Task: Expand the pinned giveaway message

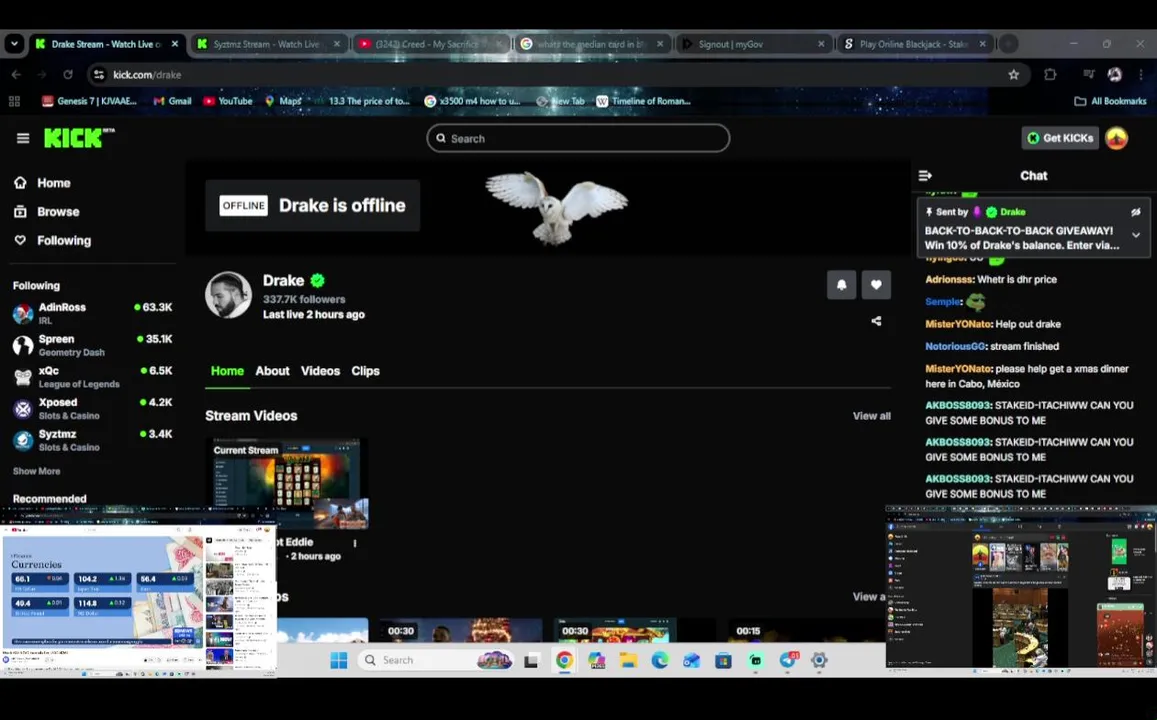Action: (x=1136, y=235)
